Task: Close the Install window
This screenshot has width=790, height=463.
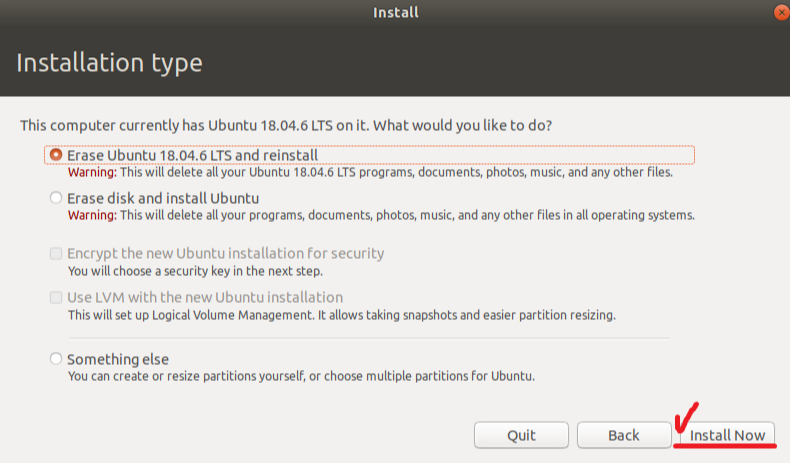Action: point(781,12)
